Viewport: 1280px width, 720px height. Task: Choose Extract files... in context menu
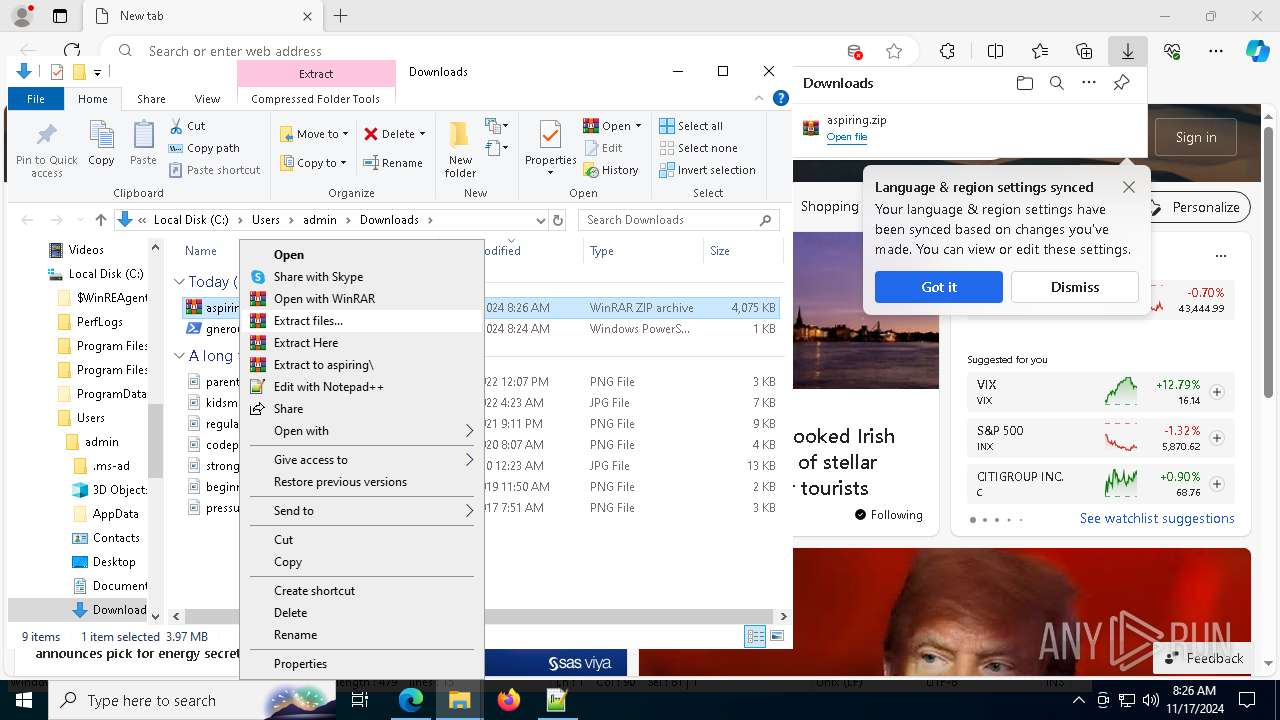point(361,321)
